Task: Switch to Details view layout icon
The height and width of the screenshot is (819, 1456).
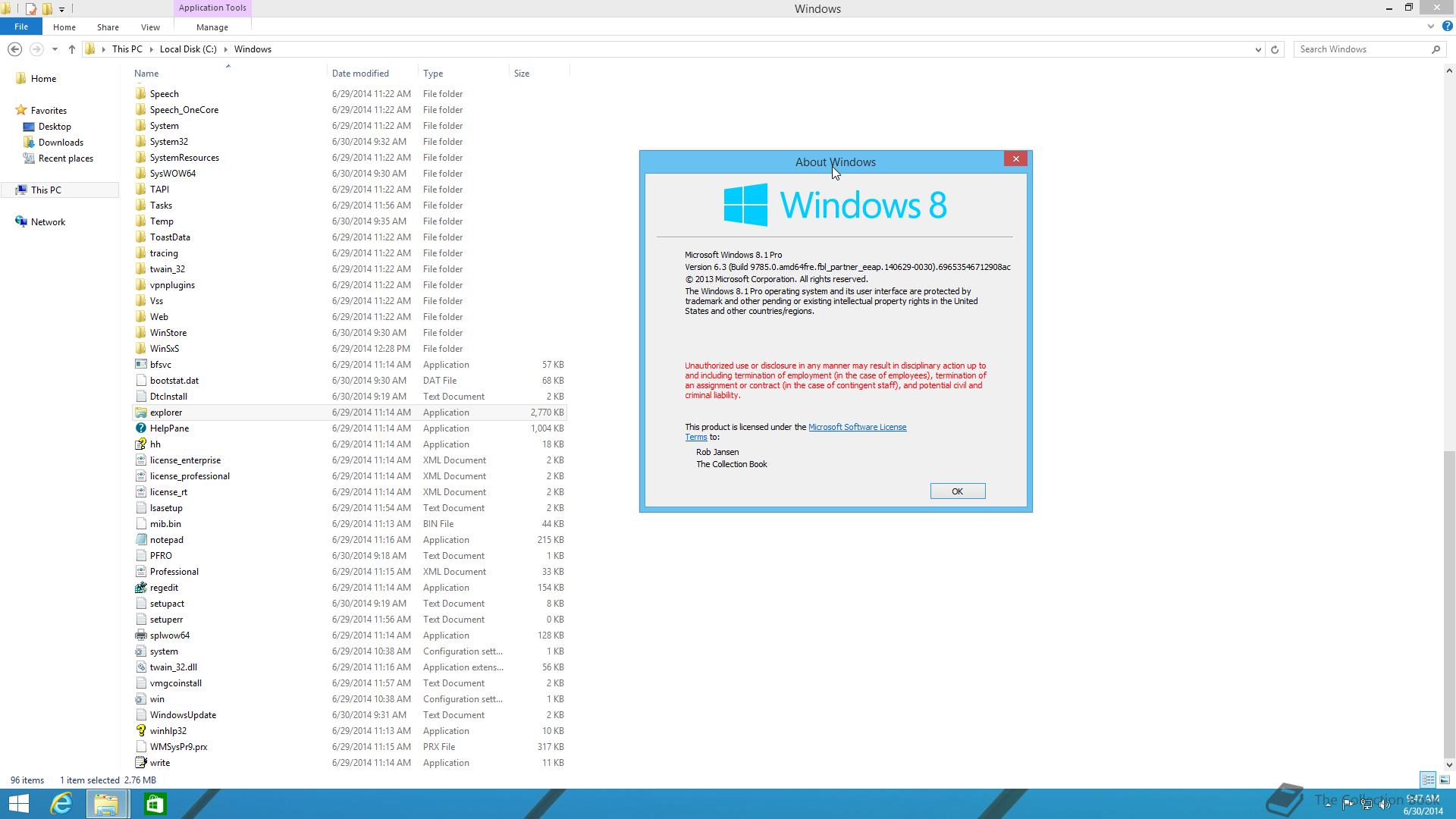Action: coord(1428,780)
